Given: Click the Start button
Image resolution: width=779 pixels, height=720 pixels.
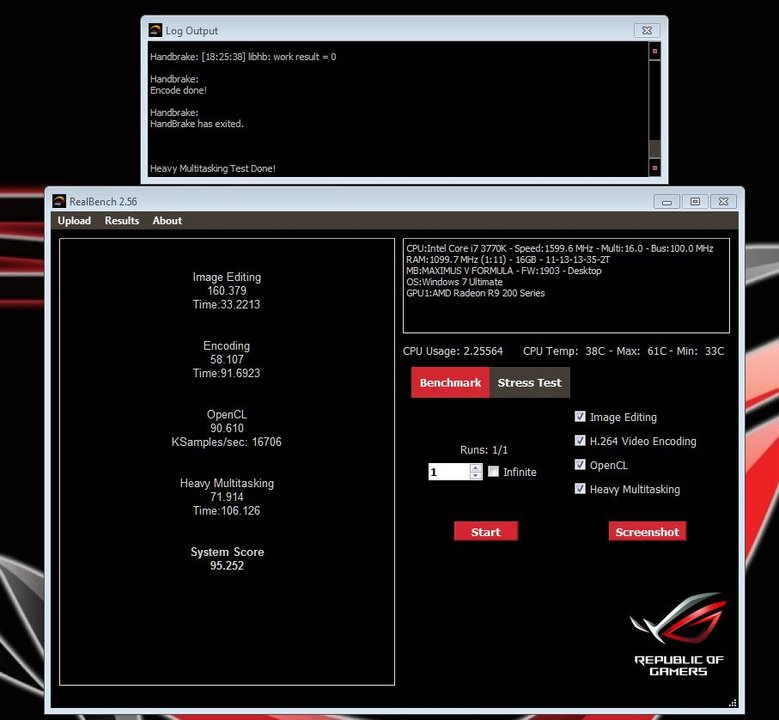Looking at the screenshot, I should [486, 532].
